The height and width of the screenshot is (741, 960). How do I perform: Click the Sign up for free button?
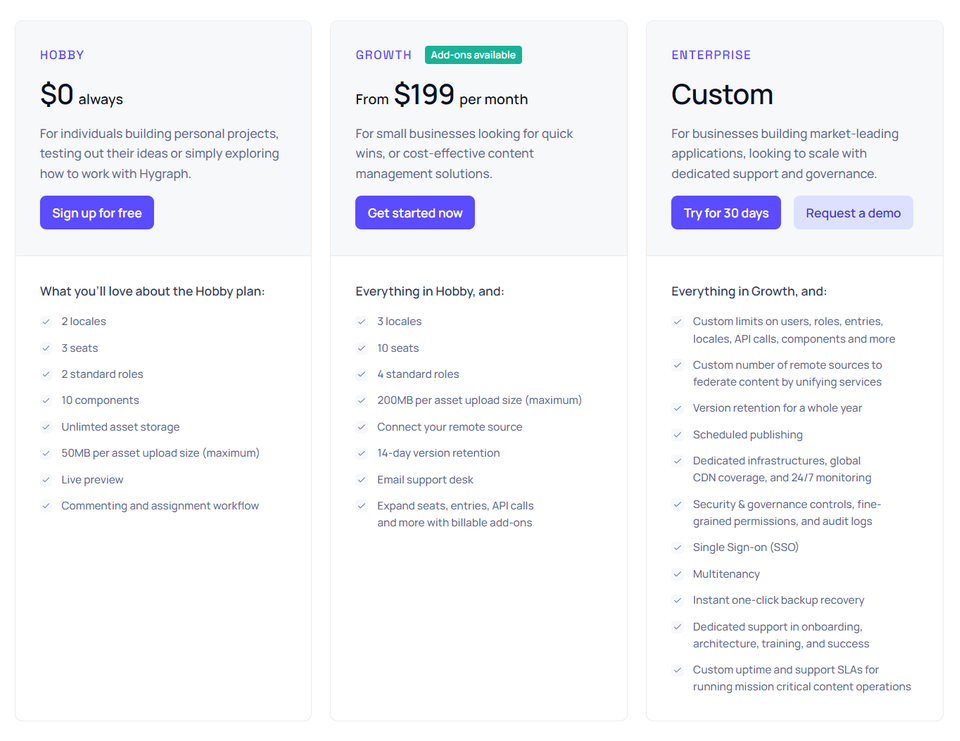97,213
